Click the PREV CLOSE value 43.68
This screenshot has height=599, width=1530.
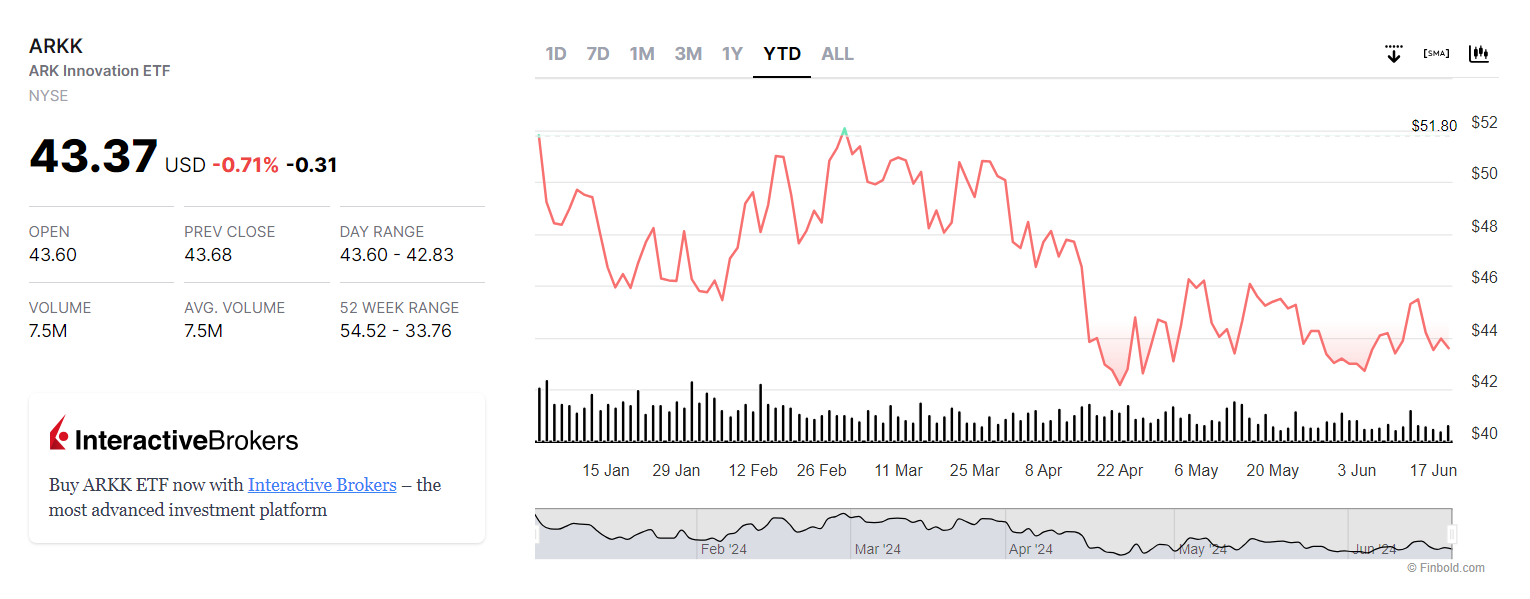point(208,255)
